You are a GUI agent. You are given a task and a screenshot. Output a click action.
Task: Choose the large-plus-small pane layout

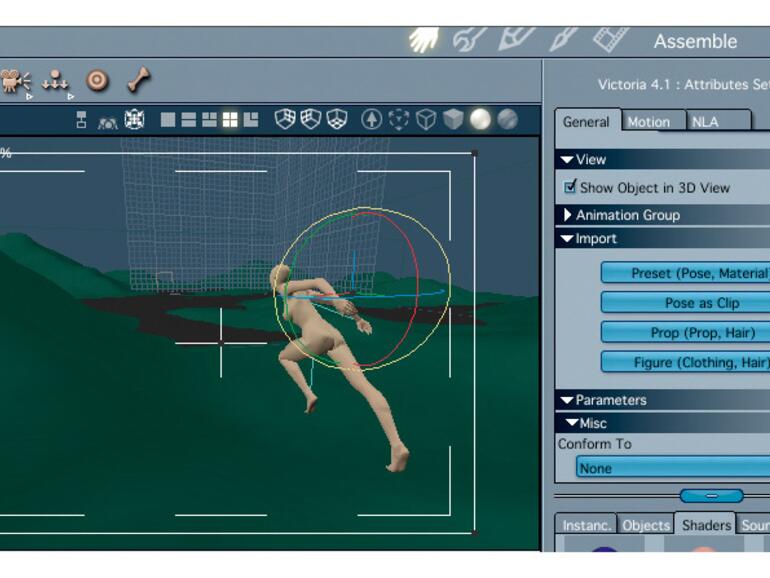click(x=250, y=120)
